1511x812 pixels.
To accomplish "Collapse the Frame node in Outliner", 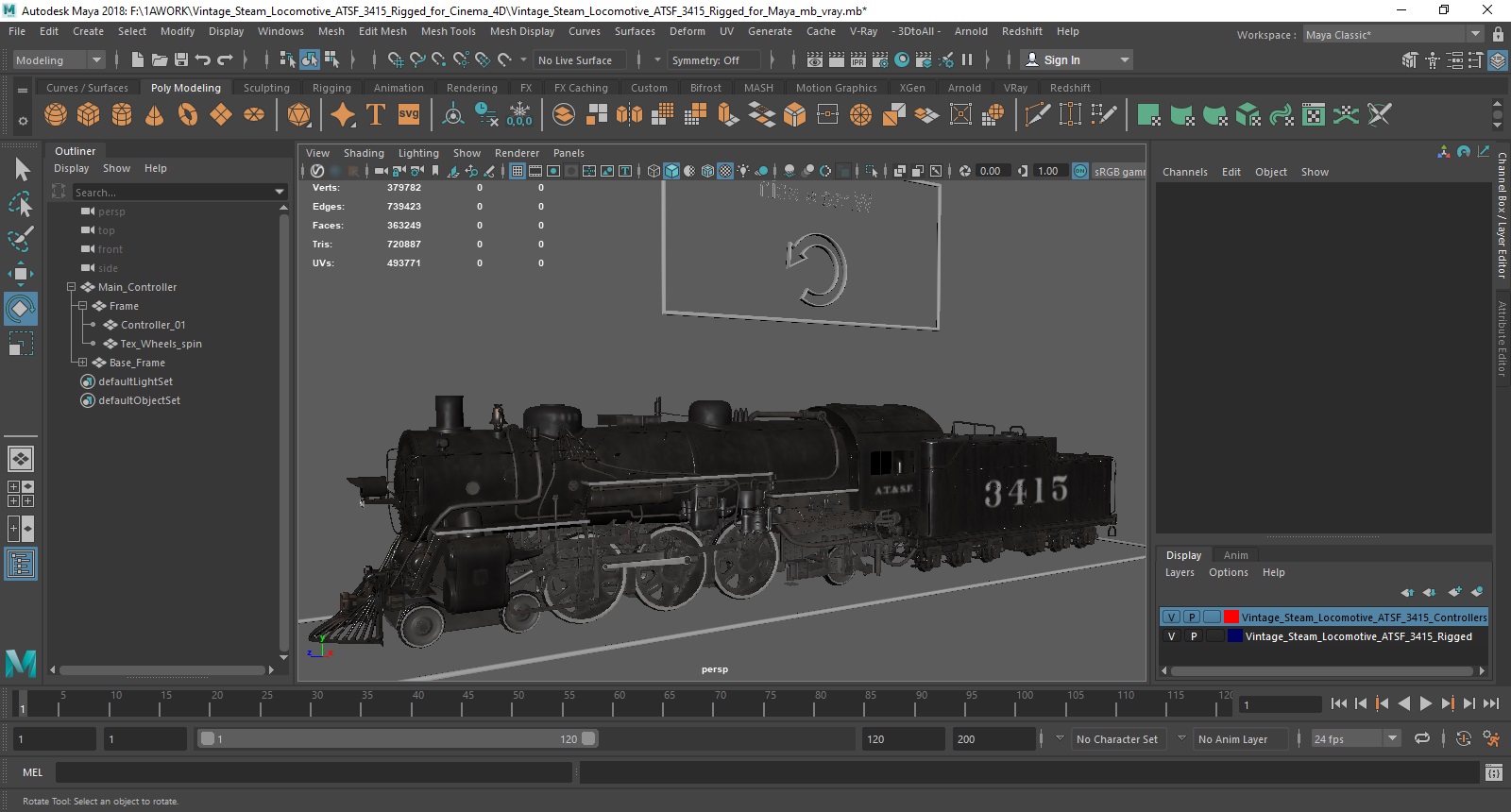I will [82, 306].
